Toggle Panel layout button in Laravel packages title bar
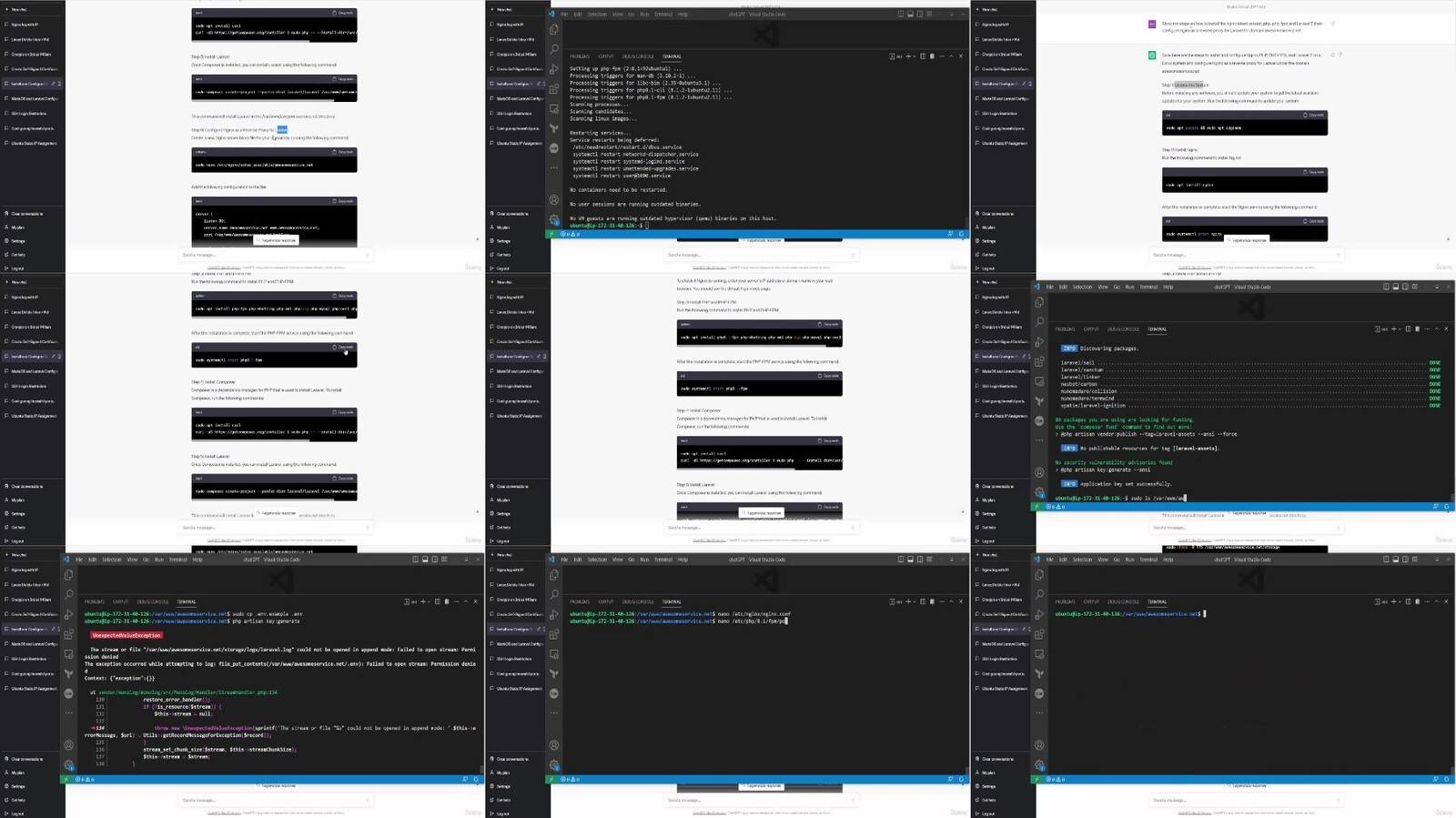This screenshot has width=1456, height=818. point(1395,287)
